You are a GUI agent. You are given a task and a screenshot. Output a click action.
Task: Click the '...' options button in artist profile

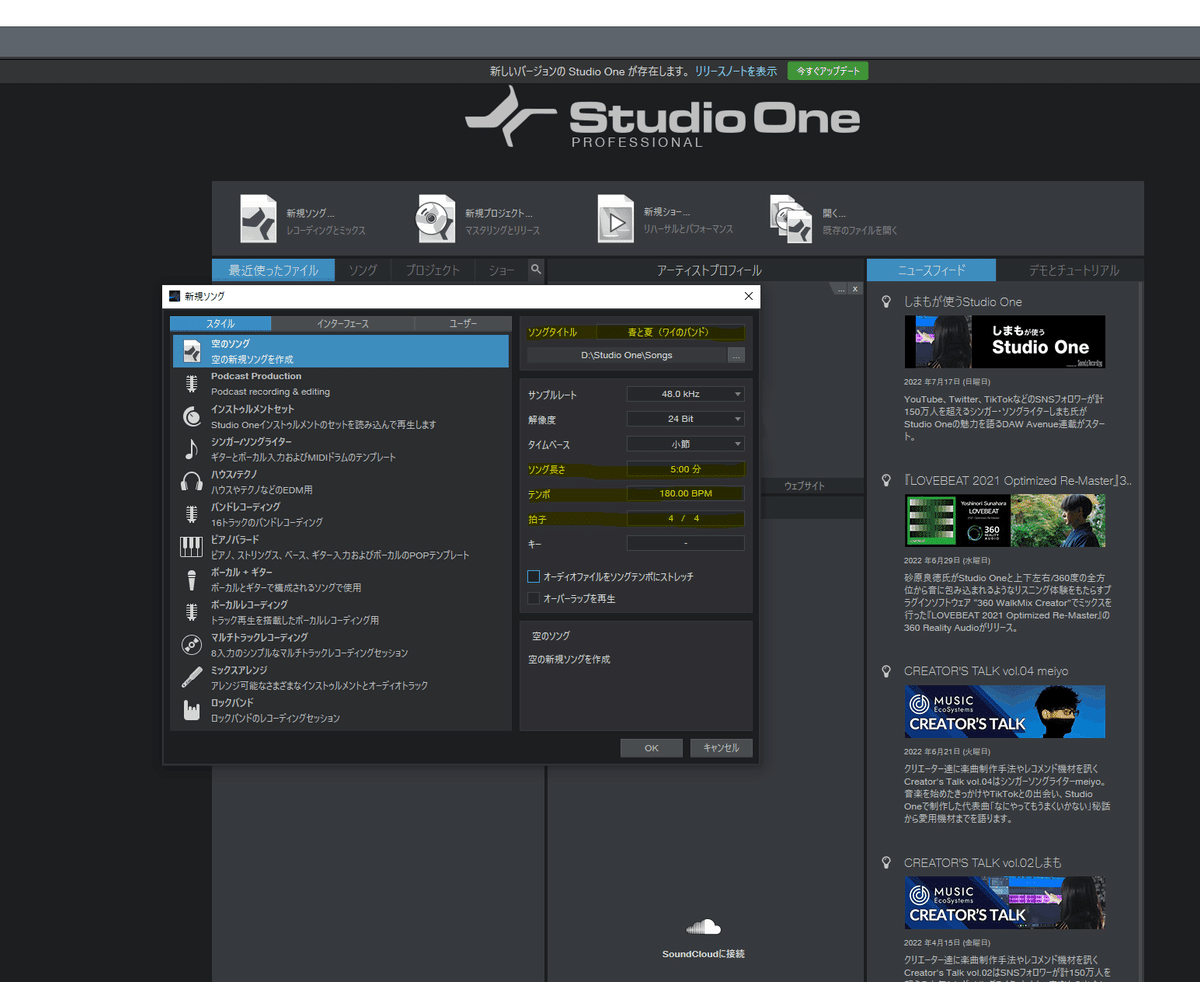click(x=841, y=289)
